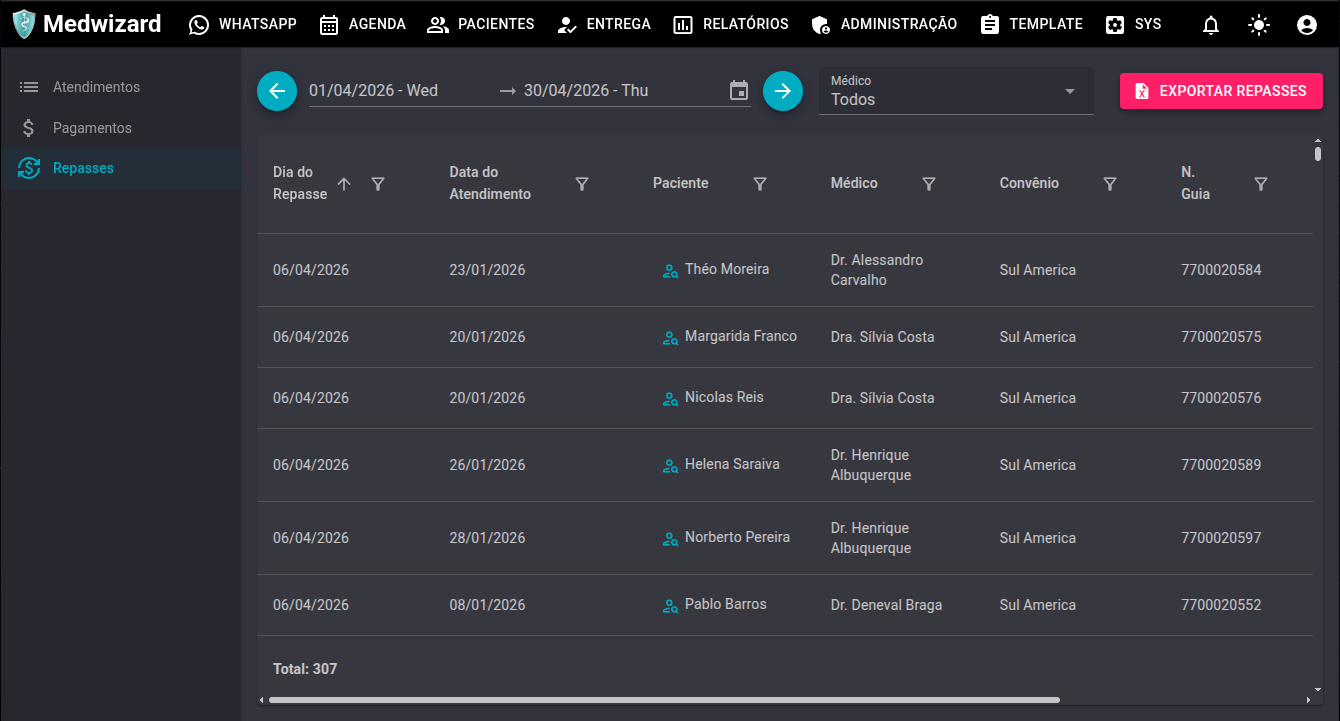Select guide number 7700020576
1340x721 pixels.
pos(1221,398)
